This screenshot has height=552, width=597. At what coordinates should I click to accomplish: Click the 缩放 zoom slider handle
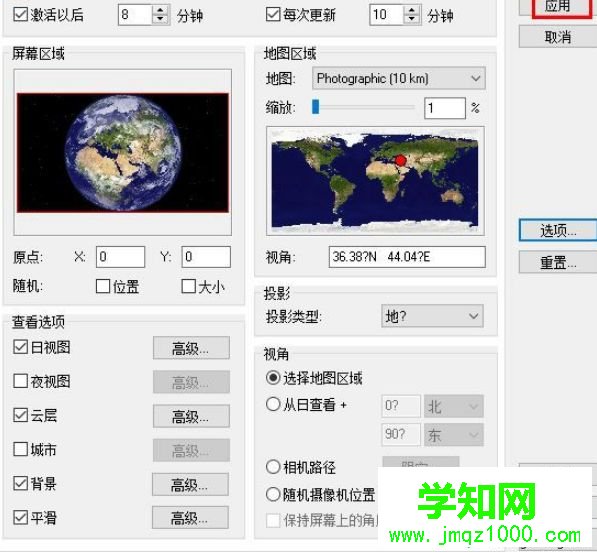(x=315, y=107)
